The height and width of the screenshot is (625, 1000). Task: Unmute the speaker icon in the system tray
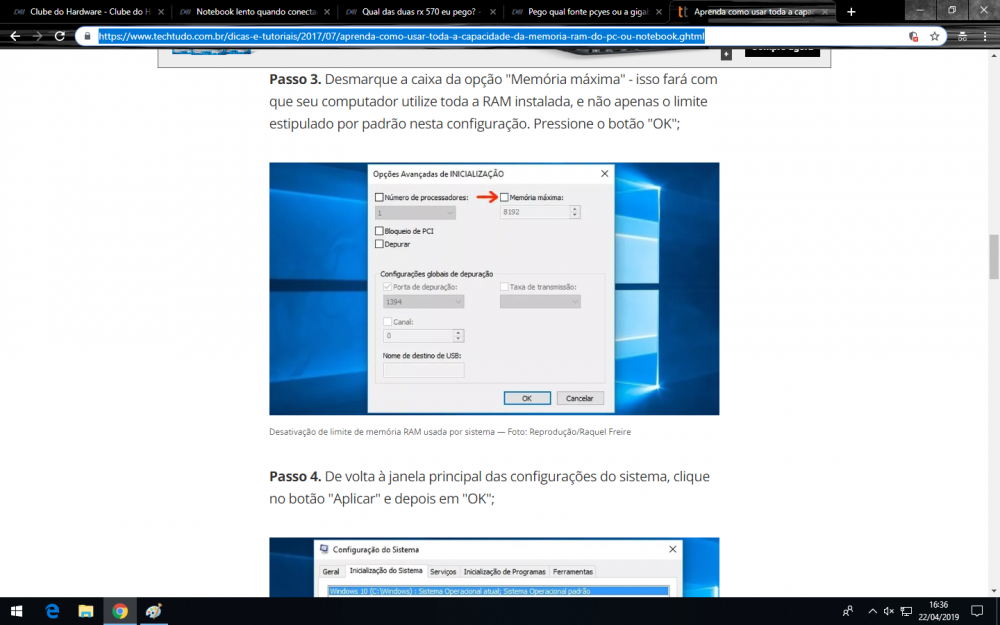pos(888,611)
